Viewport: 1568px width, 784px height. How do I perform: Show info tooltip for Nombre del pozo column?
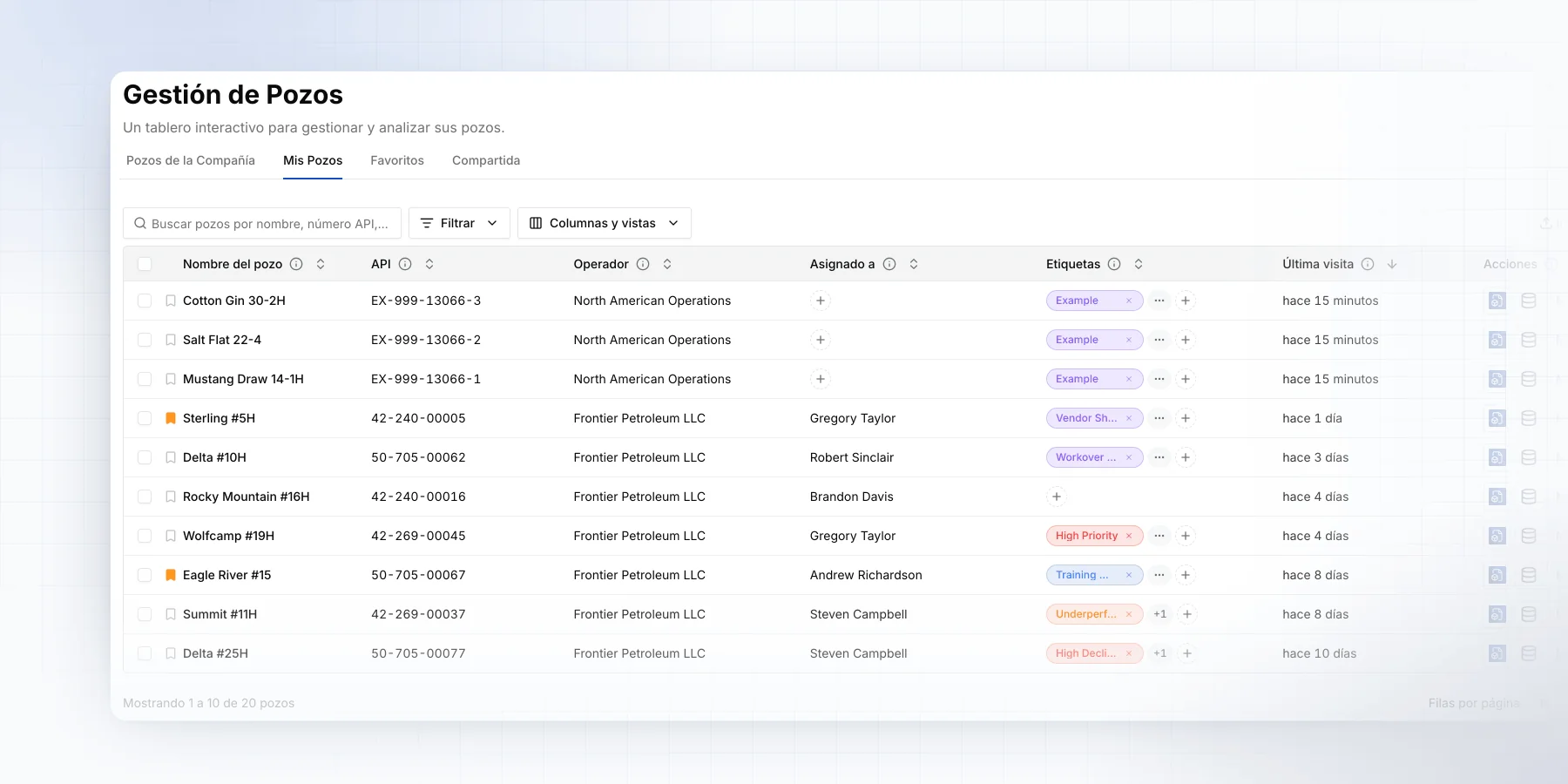click(x=296, y=264)
